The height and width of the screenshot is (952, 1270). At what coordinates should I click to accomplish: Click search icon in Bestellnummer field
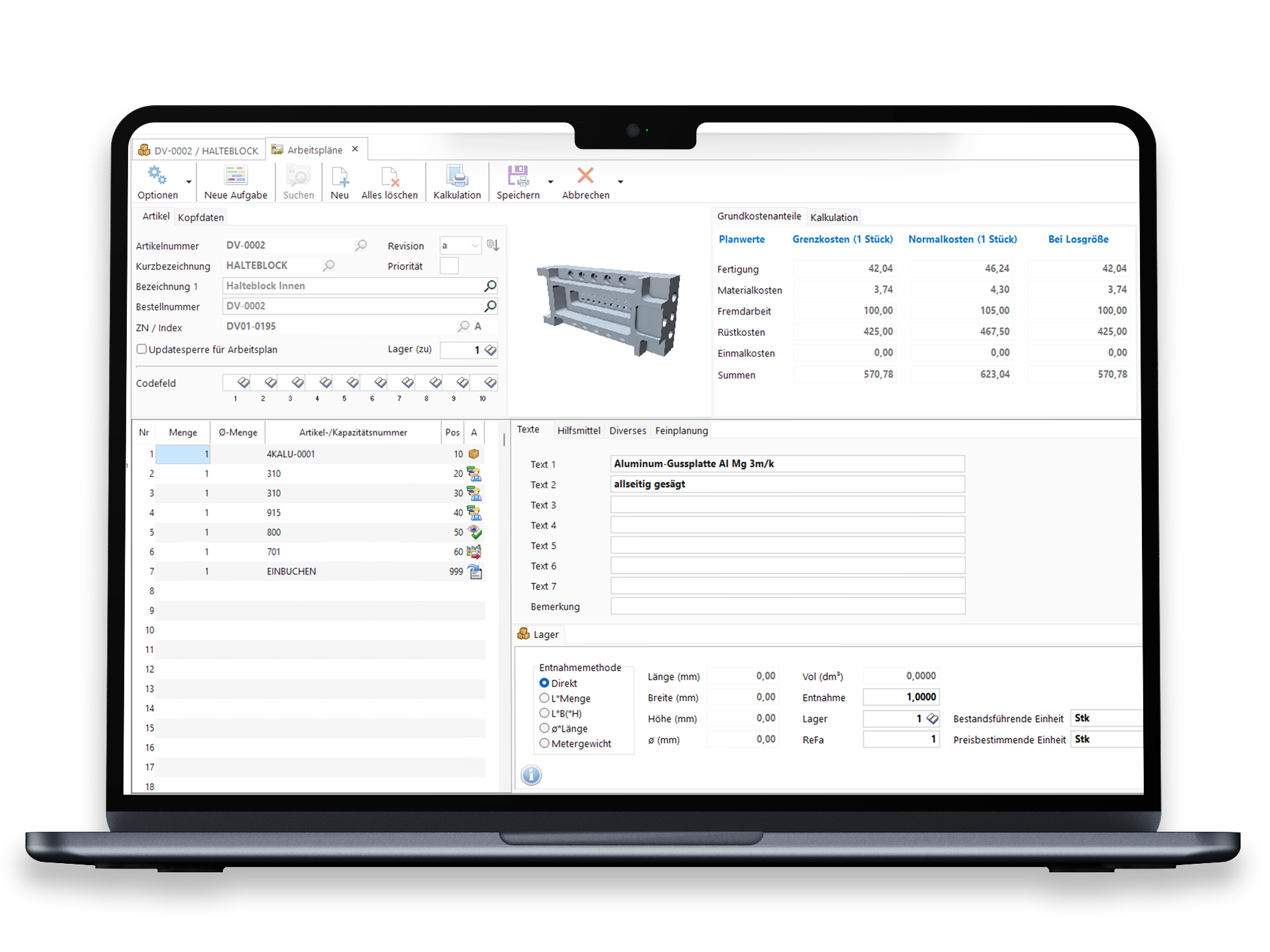tap(490, 306)
